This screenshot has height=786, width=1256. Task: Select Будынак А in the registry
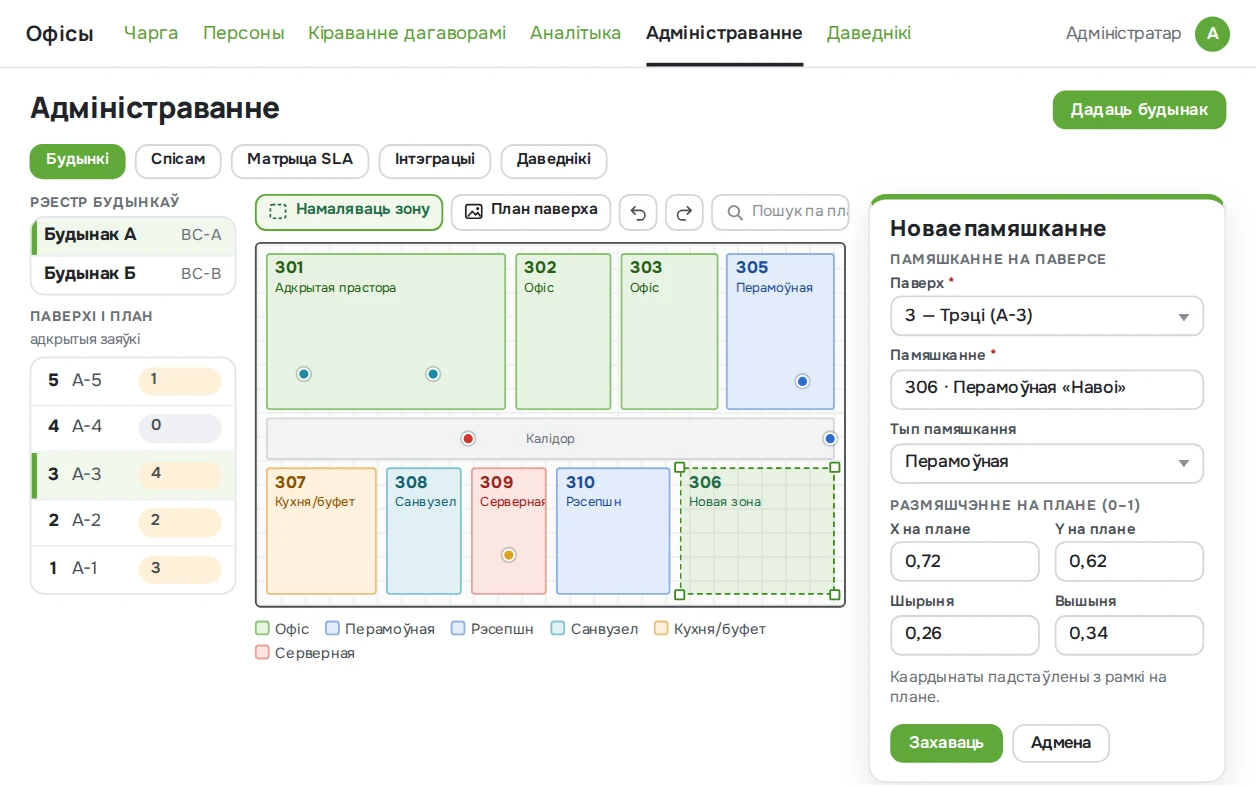[133, 236]
